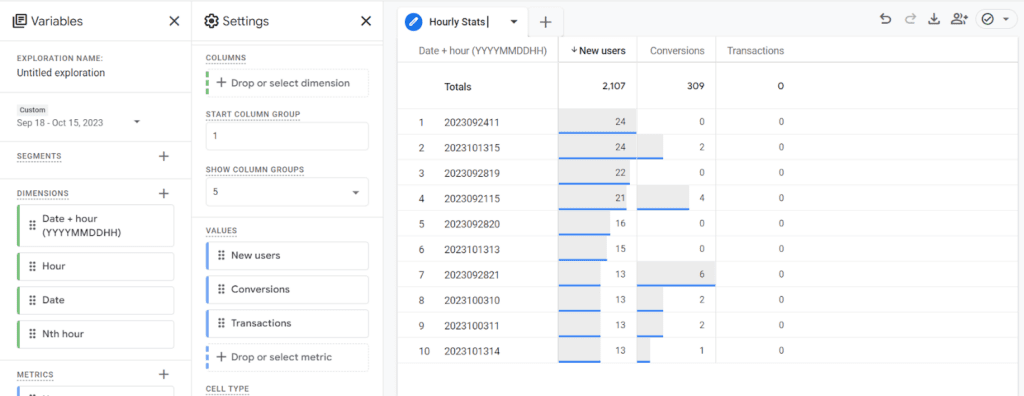This screenshot has height=396, width=1024.
Task: Add a new metric with plus icon
Action: point(164,374)
